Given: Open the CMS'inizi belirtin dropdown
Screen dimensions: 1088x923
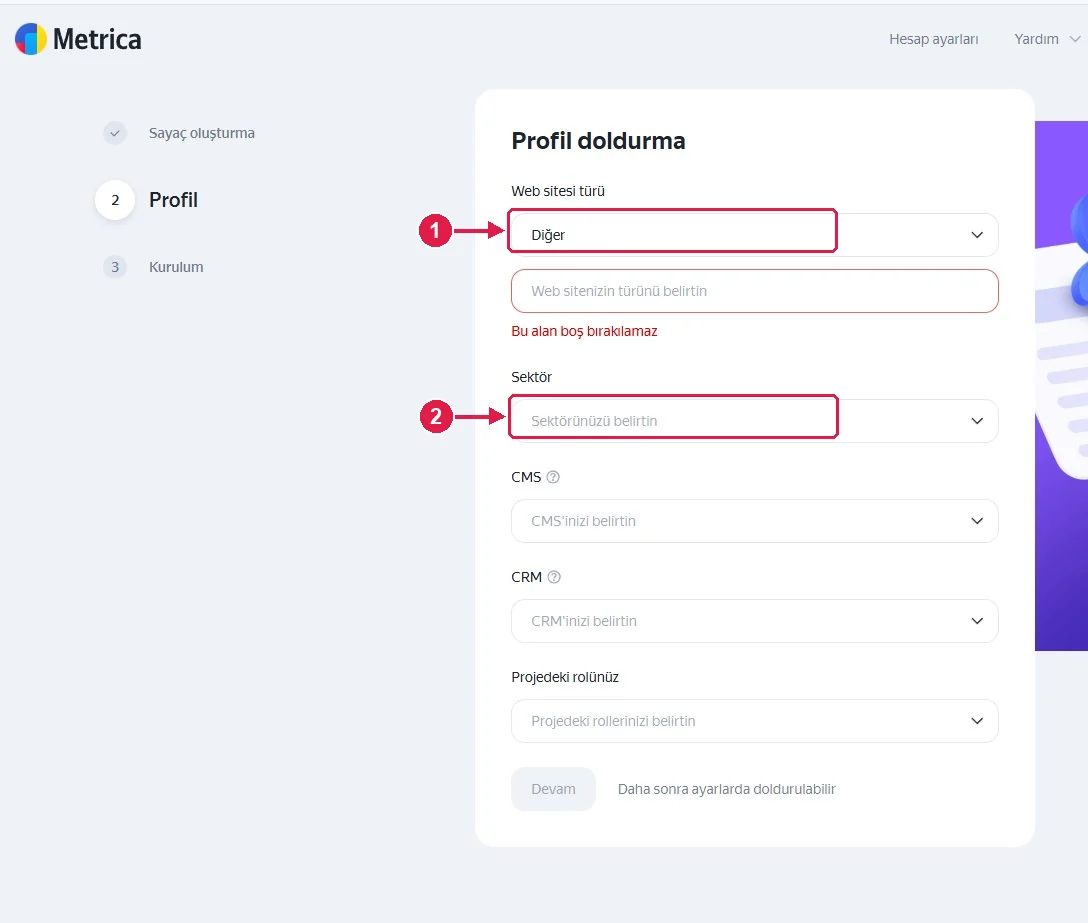Looking at the screenshot, I should pos(754,521).
